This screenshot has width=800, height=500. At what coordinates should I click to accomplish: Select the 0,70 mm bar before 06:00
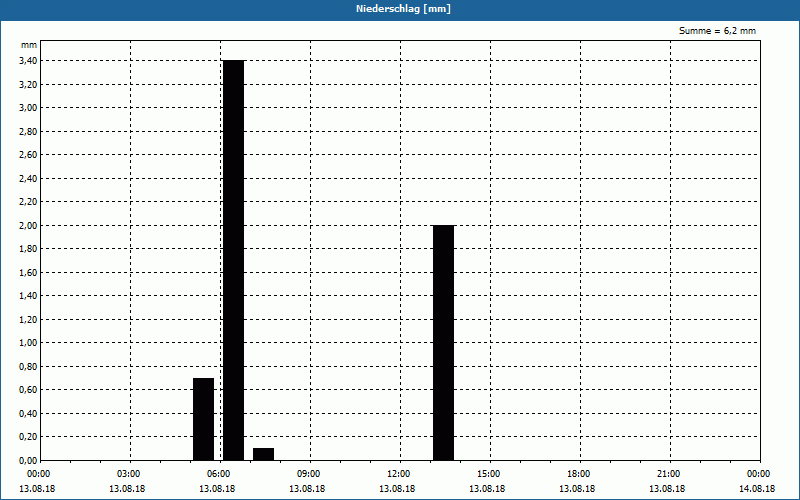[x=204, y=419]
